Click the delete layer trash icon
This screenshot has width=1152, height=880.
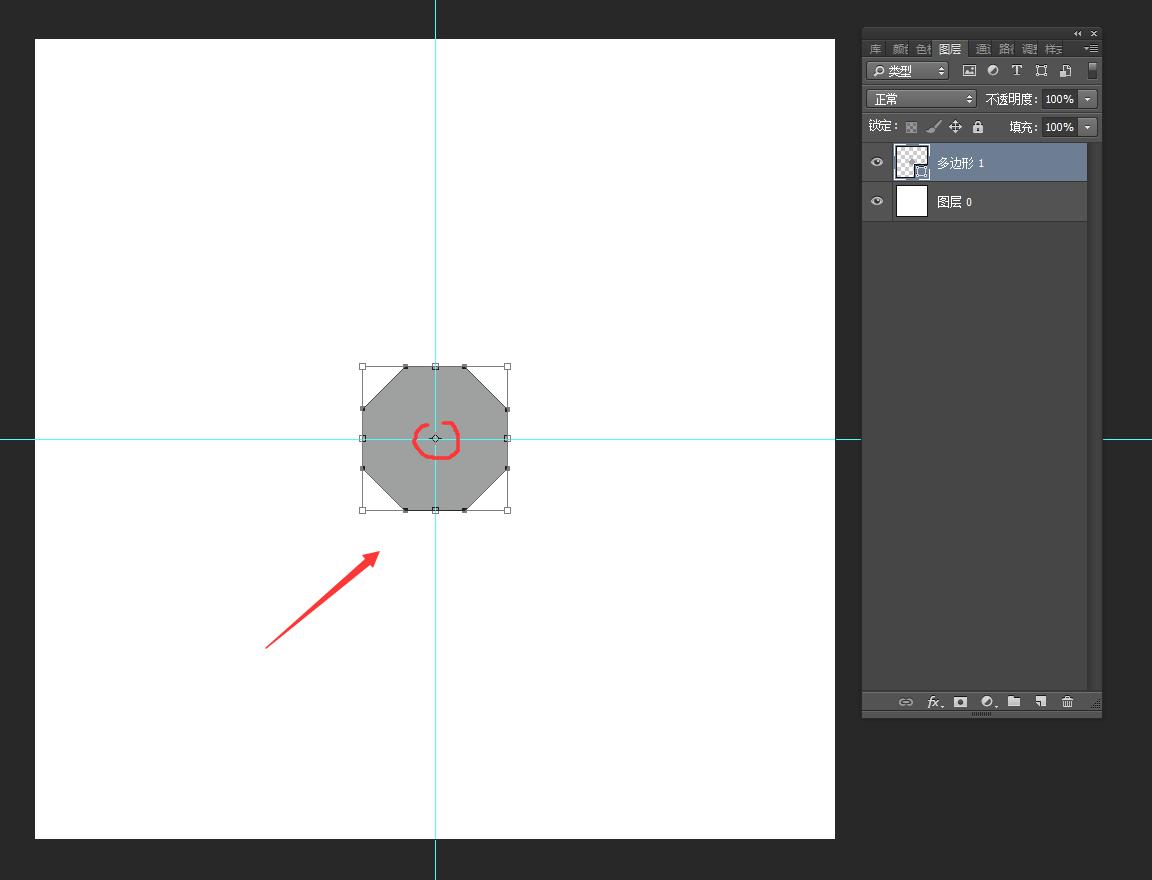(x=1067, y=702)
